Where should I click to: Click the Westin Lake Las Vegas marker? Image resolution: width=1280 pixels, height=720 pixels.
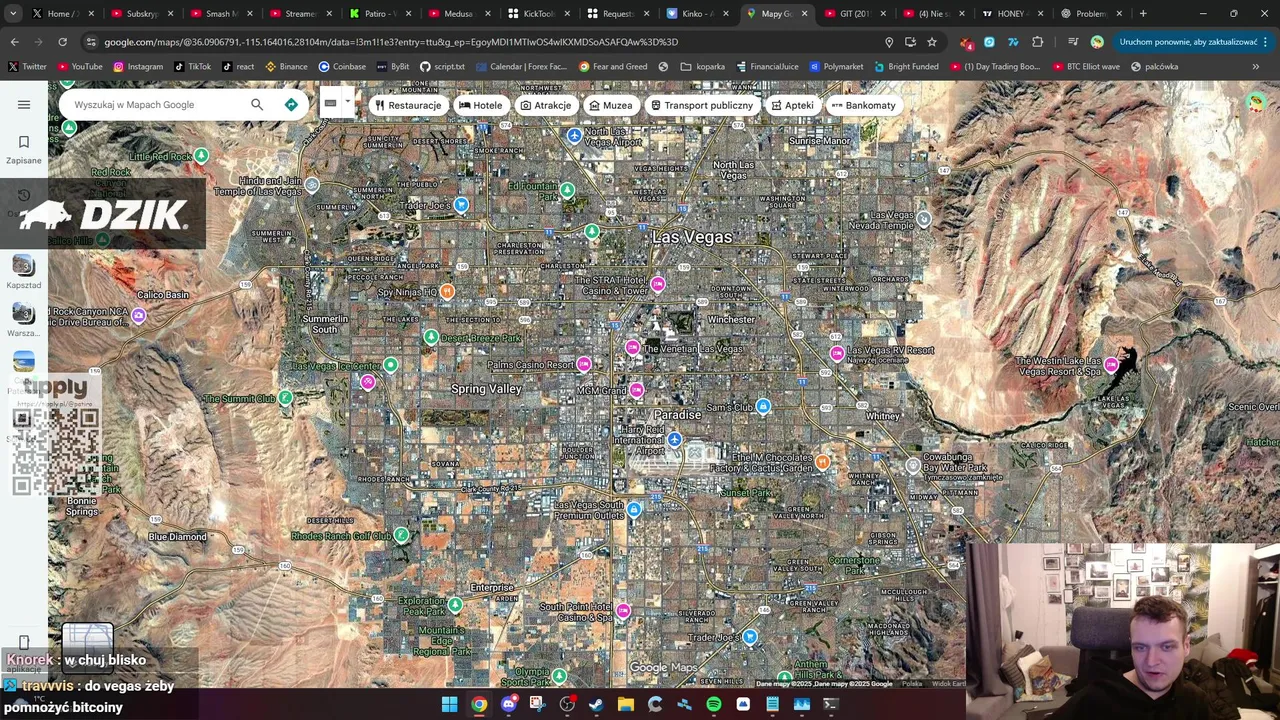(1111, 364)
